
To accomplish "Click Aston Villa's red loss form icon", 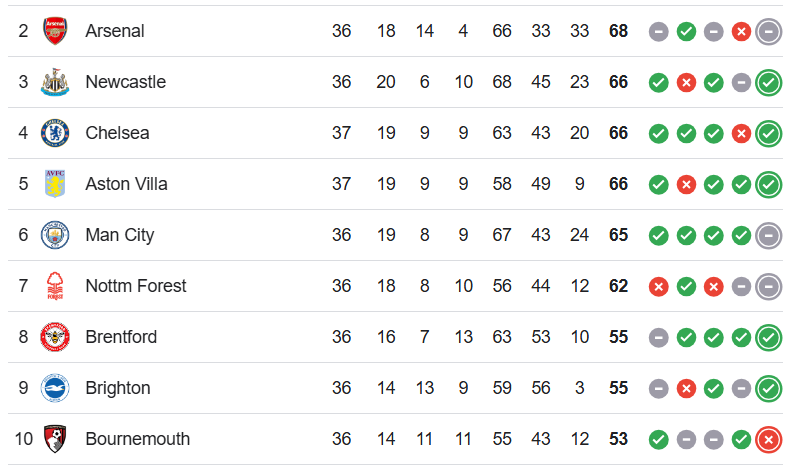I will coord(686,185).
